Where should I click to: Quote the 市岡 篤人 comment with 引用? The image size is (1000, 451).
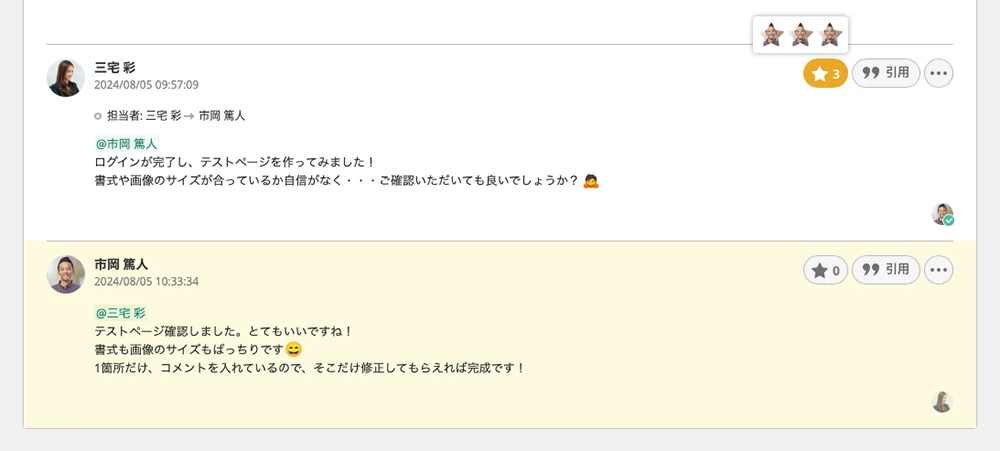[886, 270]
